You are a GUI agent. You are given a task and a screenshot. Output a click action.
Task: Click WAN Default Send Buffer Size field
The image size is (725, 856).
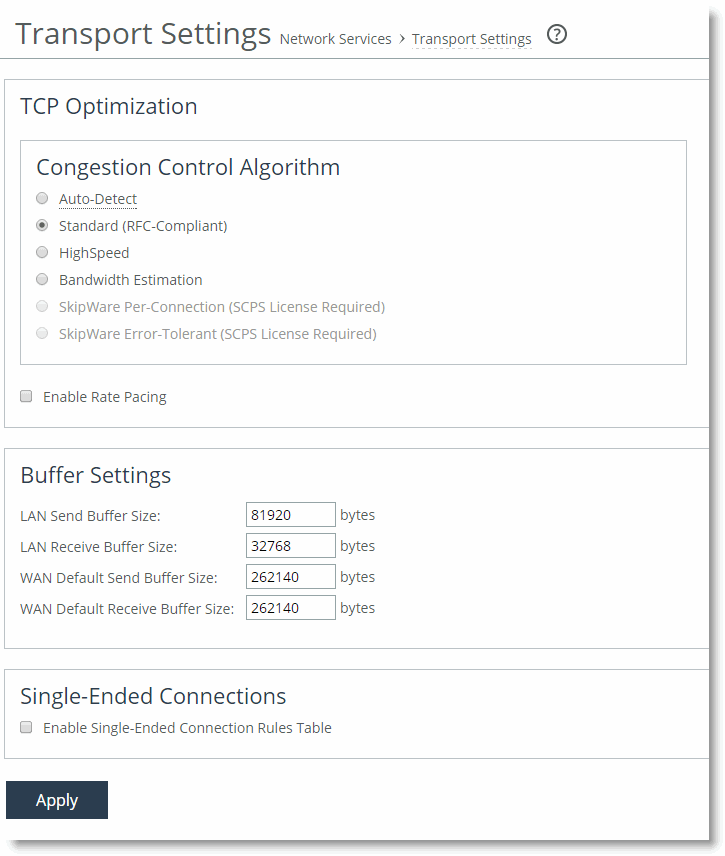(290, 577)
